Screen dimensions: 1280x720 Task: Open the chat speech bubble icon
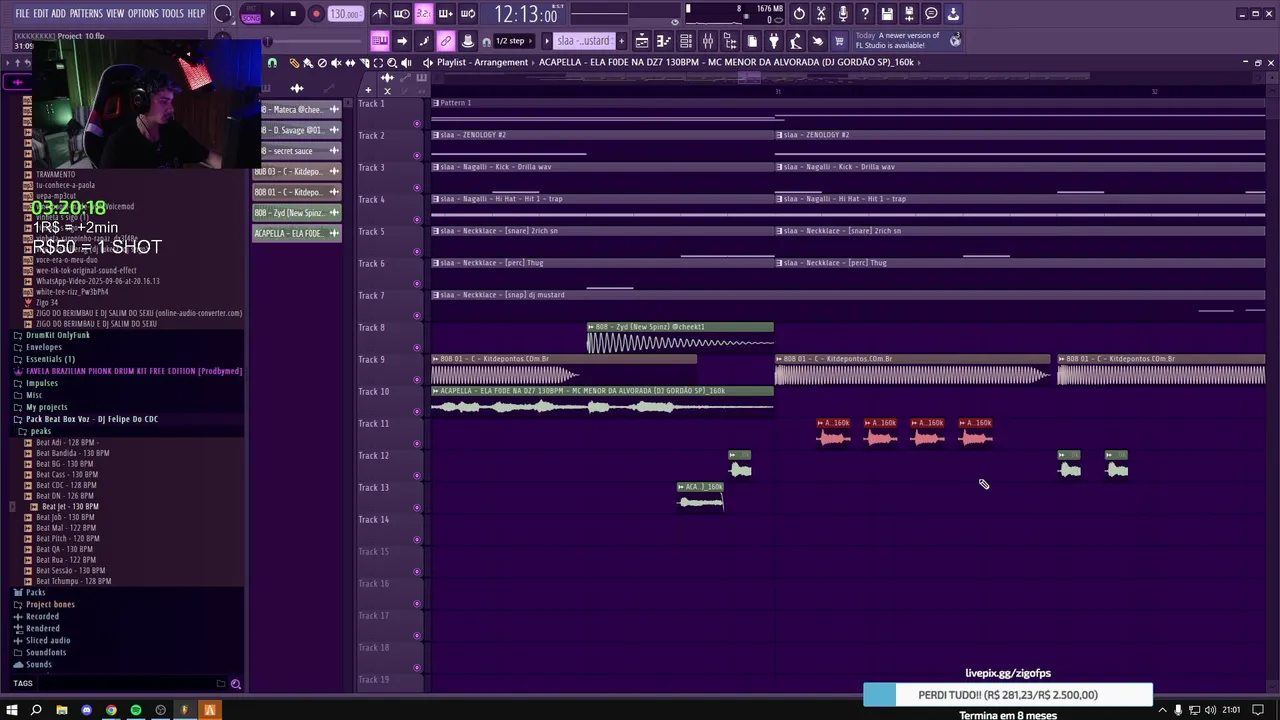click(x=931, y=14)
